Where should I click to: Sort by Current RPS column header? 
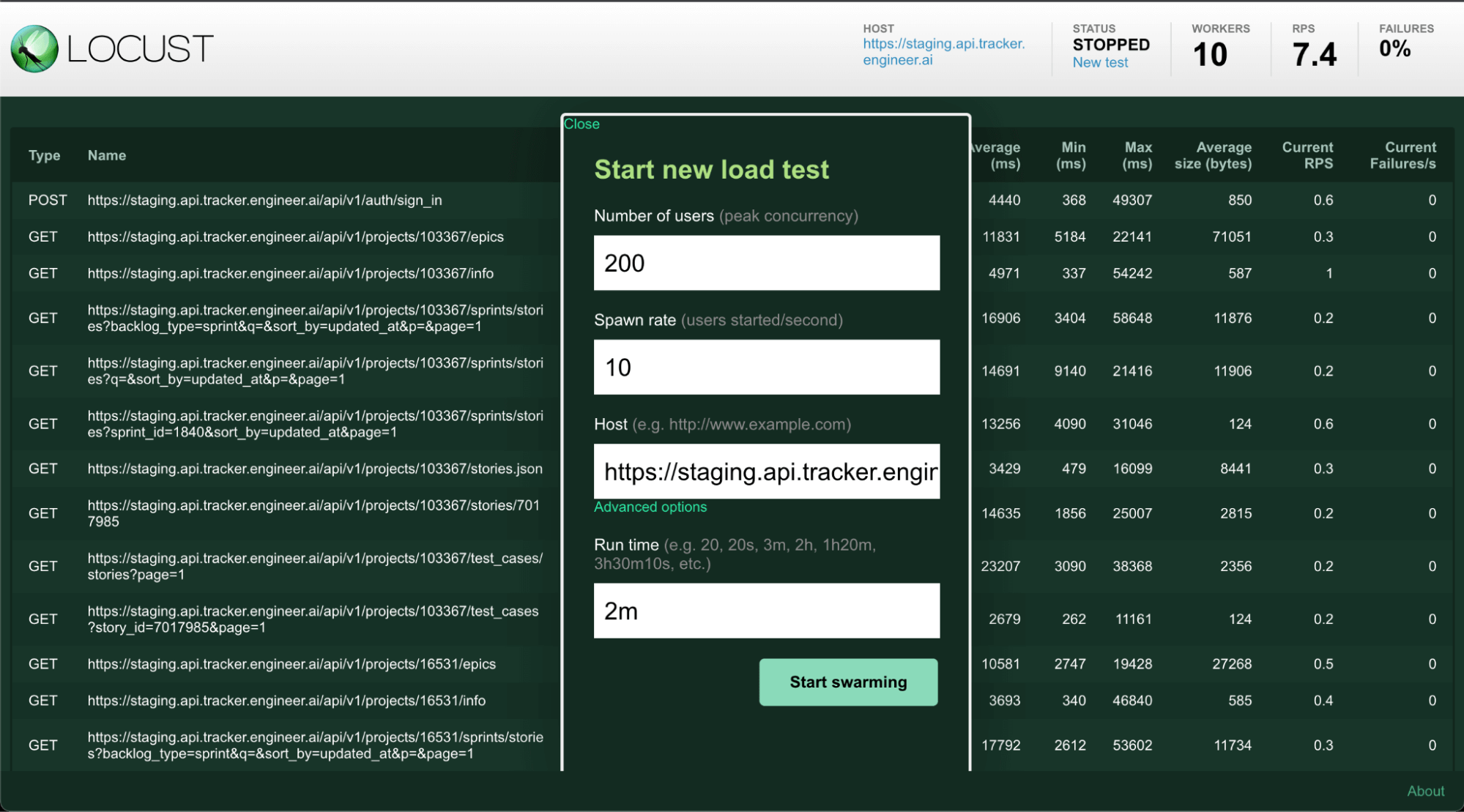pos(1308,155)
